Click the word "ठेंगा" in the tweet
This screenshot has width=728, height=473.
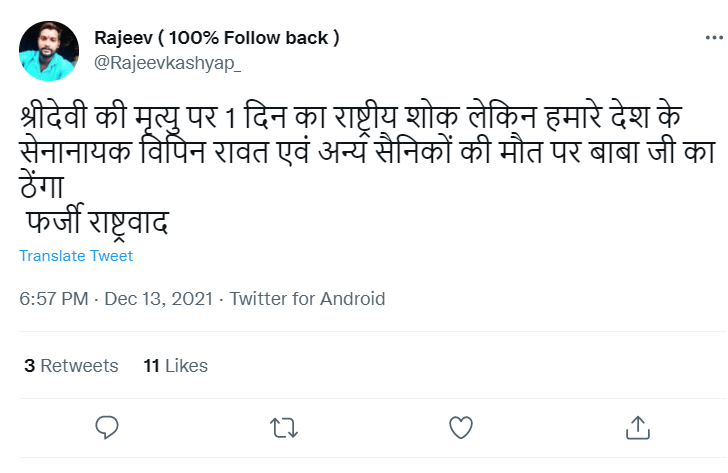tap(43, 187)
